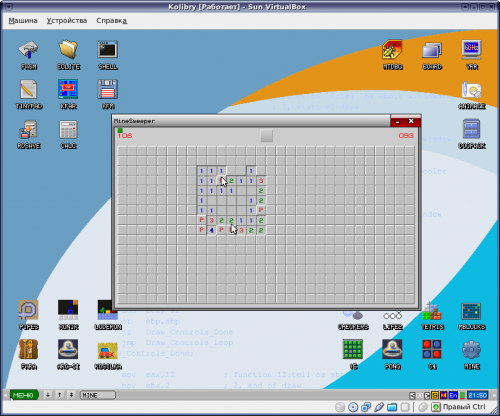Click the VirtualBox network status icon
Screen dimensions: 500x416
tap(366, 407)
